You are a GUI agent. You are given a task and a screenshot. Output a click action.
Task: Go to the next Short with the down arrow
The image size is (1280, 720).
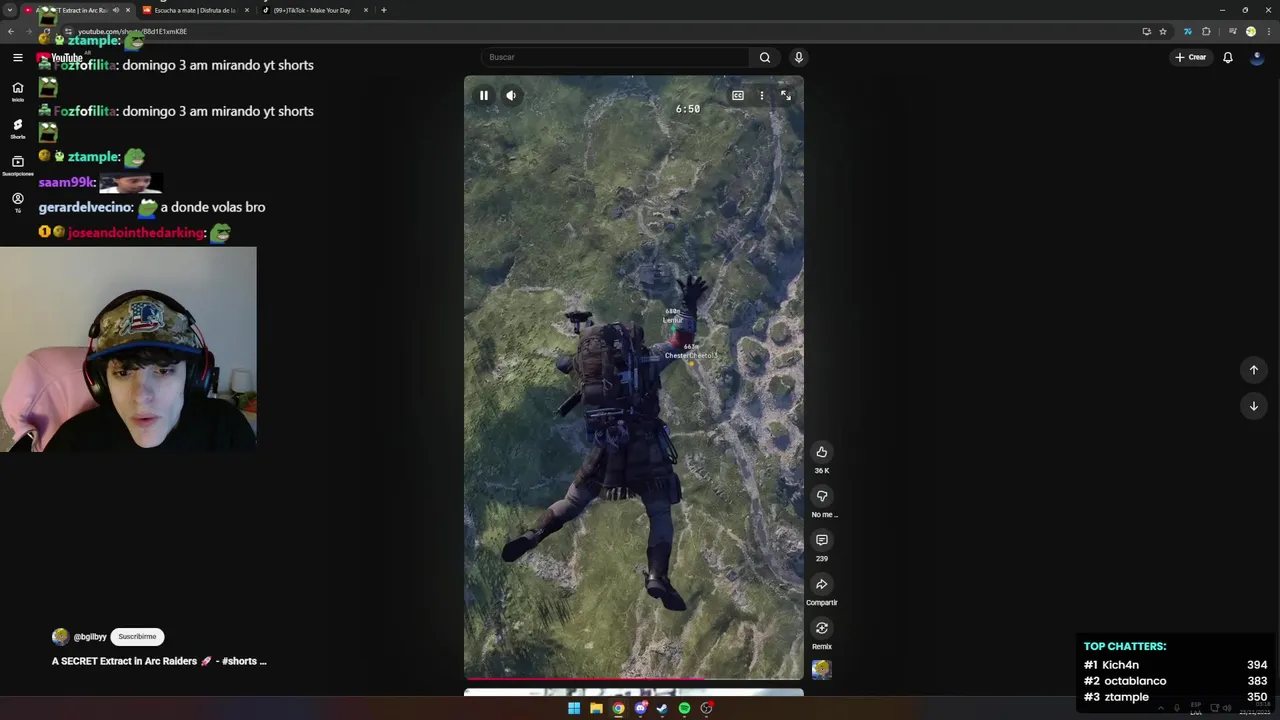click(x=1254, y=406)
